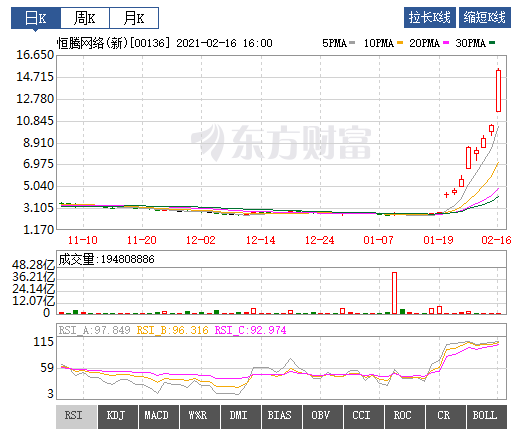Viewport: 517px width, 439px height.
Task: Select the DMI indicator tab
Action: (x=241, y=417)
